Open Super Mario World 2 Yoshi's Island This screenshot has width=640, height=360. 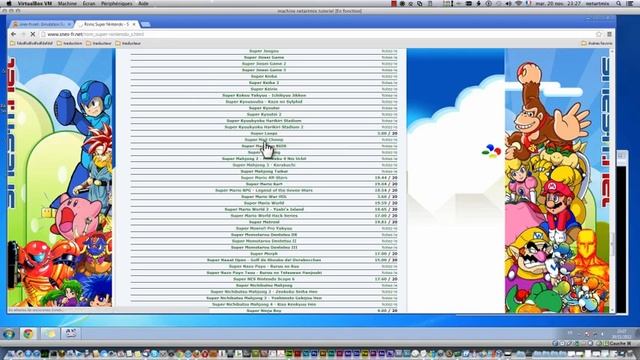[x=264, y=209]
